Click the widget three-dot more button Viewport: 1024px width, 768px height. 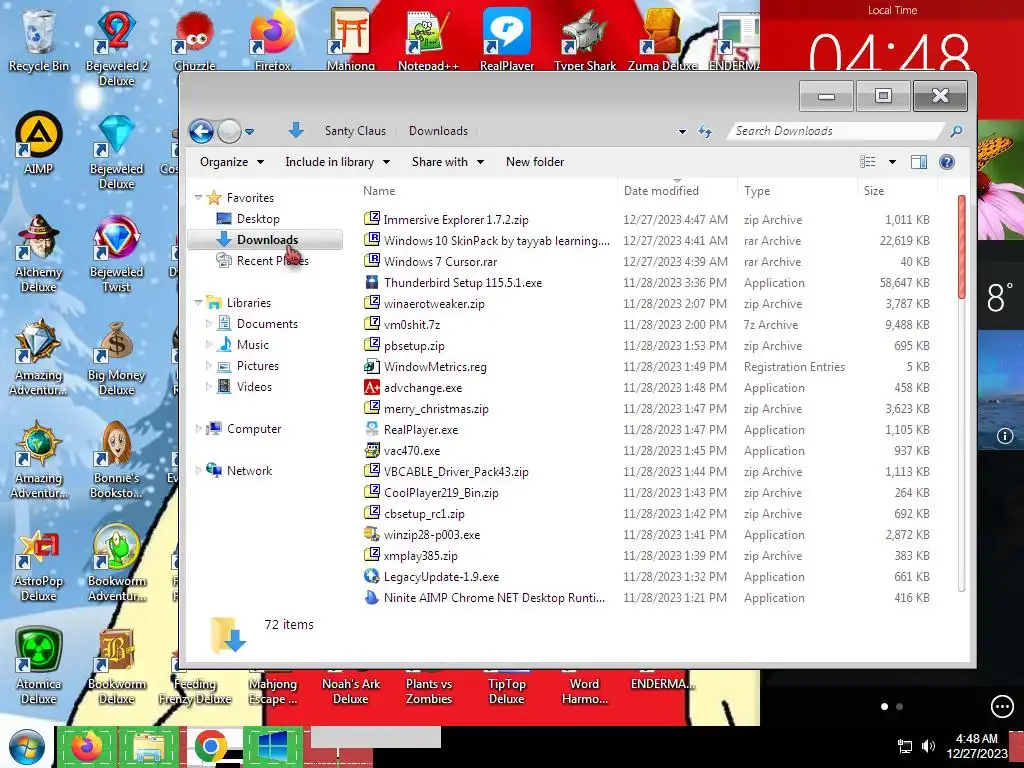(x=1002, y=706)
